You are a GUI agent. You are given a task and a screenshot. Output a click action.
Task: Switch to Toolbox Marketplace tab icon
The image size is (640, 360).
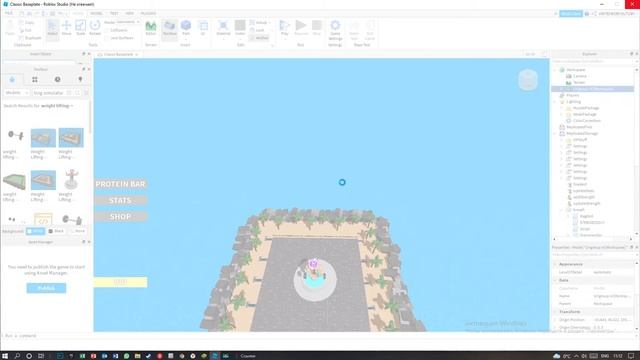tap(12, 80)
